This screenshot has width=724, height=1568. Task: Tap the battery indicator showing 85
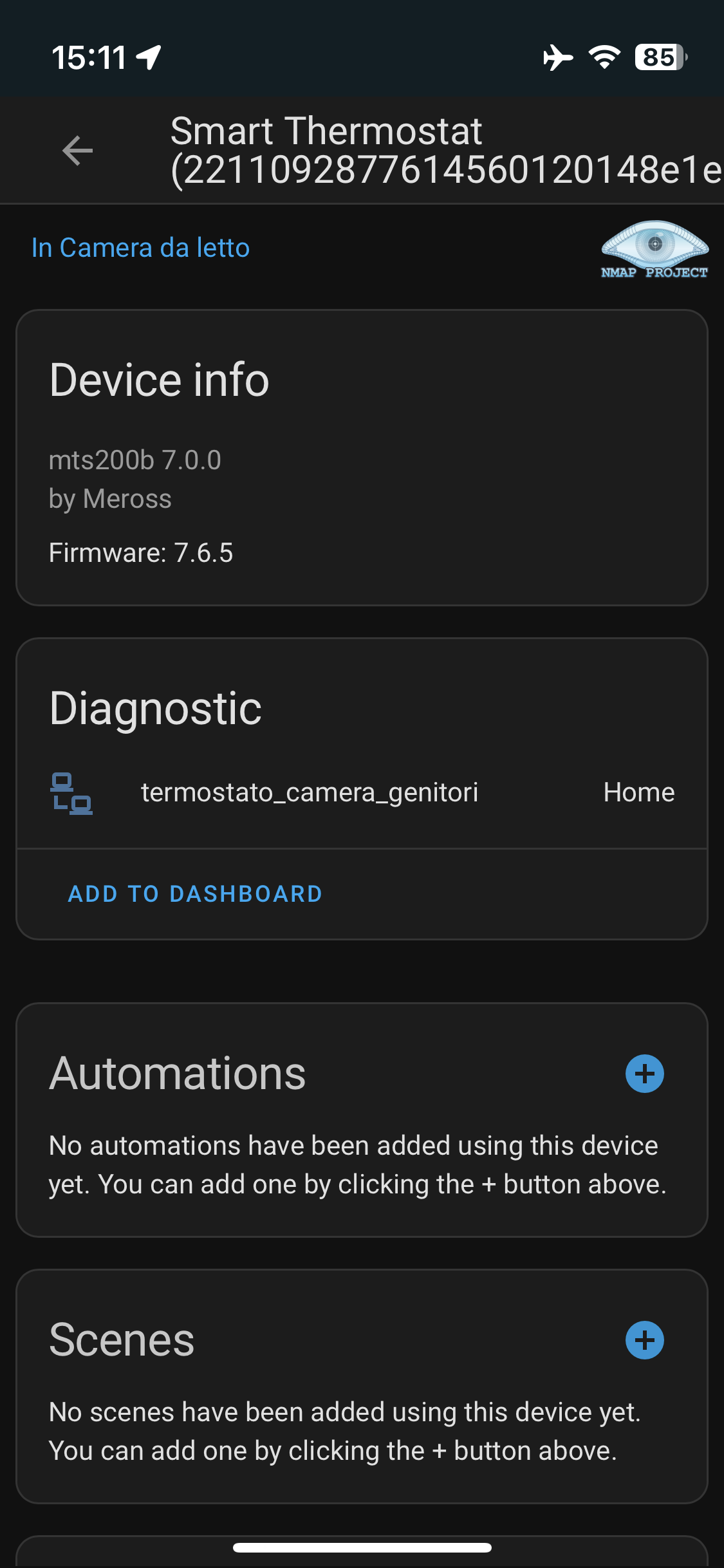(x=657, y=59)
